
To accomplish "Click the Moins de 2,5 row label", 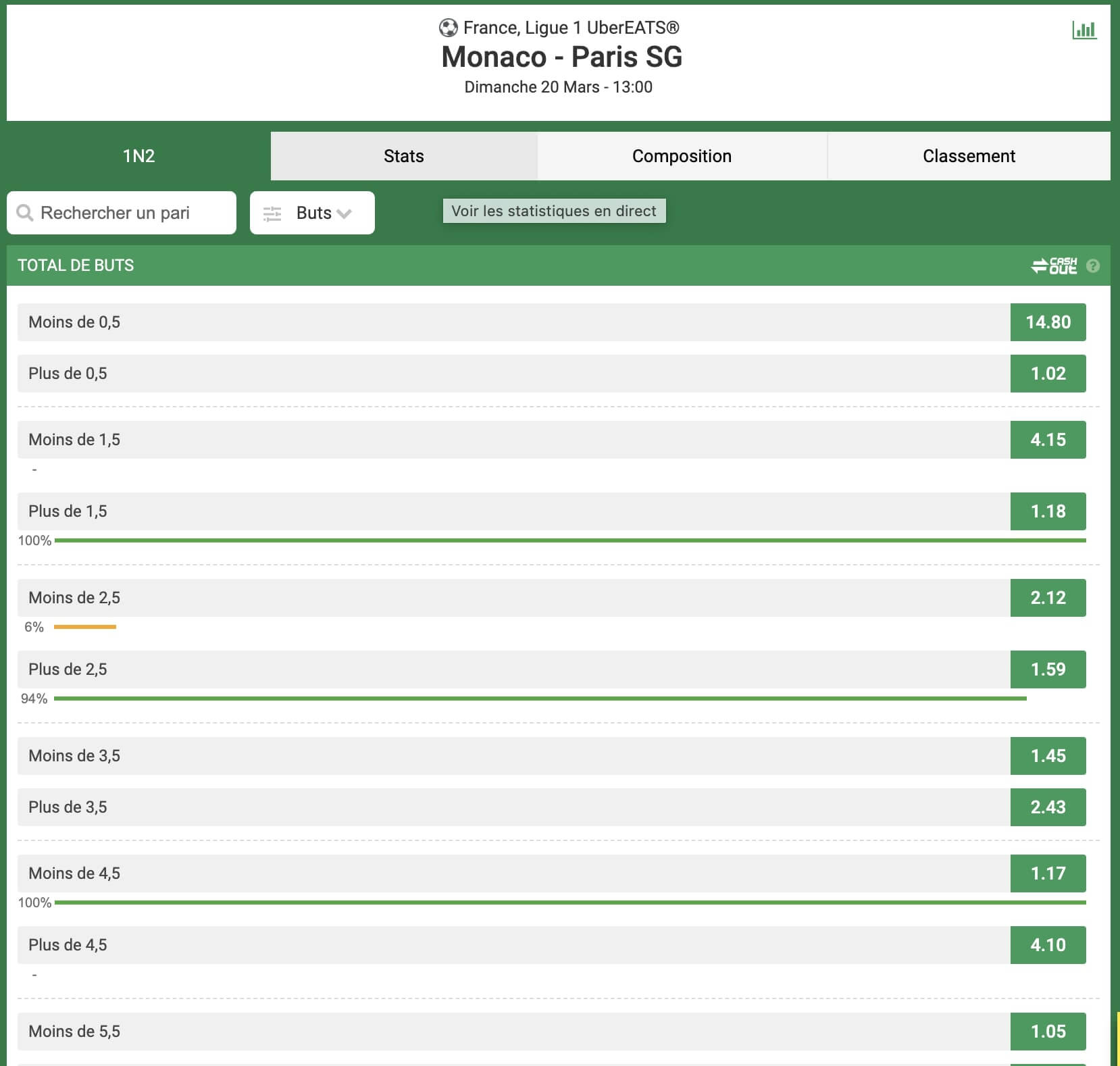I will pyautogui.click(x=74, y=598).
